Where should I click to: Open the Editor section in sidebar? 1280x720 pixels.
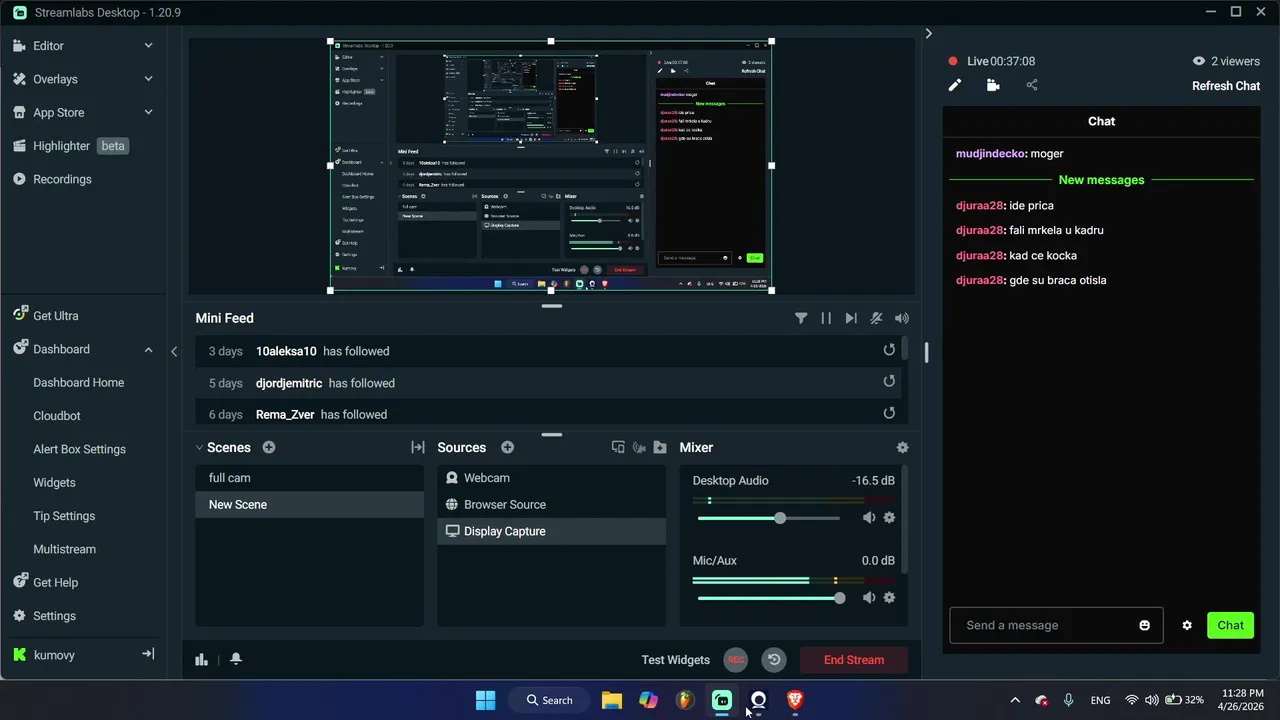[x=48, y=46]
